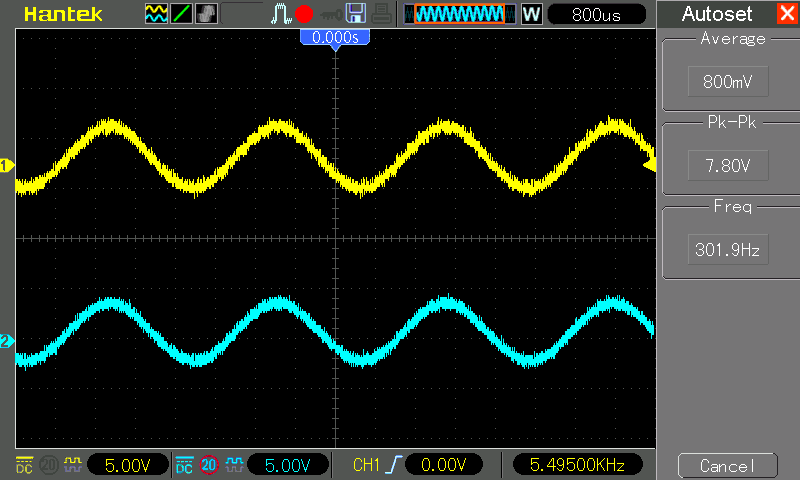The height and width of the screenshot is (480, 800).
Task: Click the CH2 cyan DC coupling icon
Action: click(184, 465)
